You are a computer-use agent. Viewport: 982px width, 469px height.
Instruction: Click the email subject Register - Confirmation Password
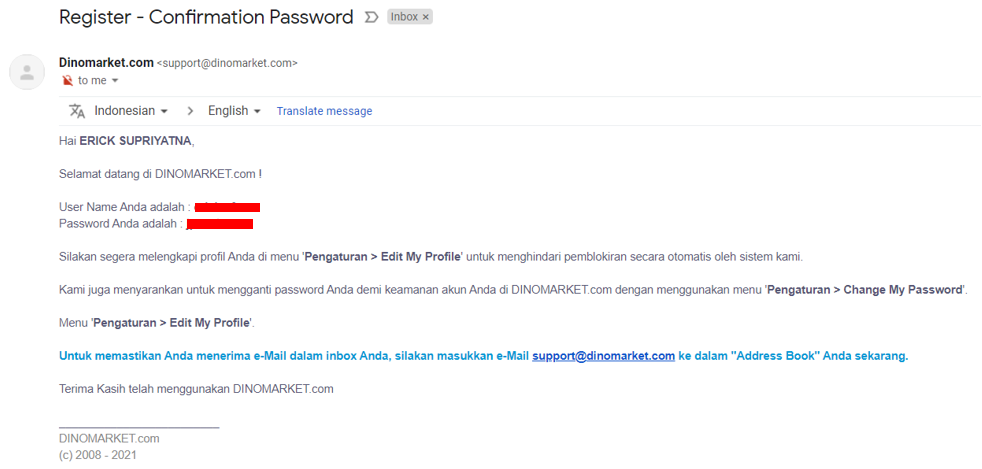[206, 17]
